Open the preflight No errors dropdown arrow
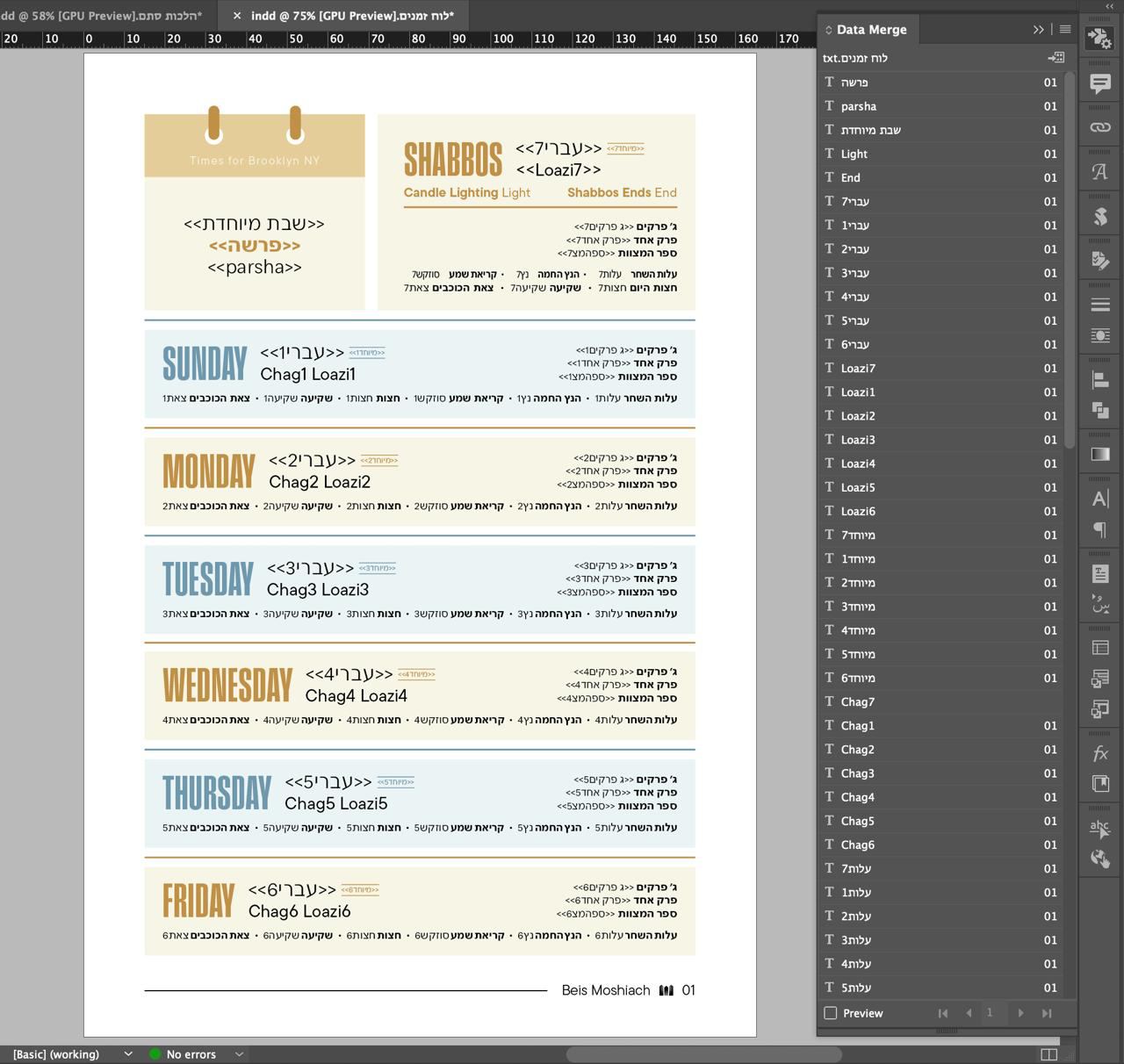The height and width of the screenshot is (1064, 1124). (x=239, y=1054)
